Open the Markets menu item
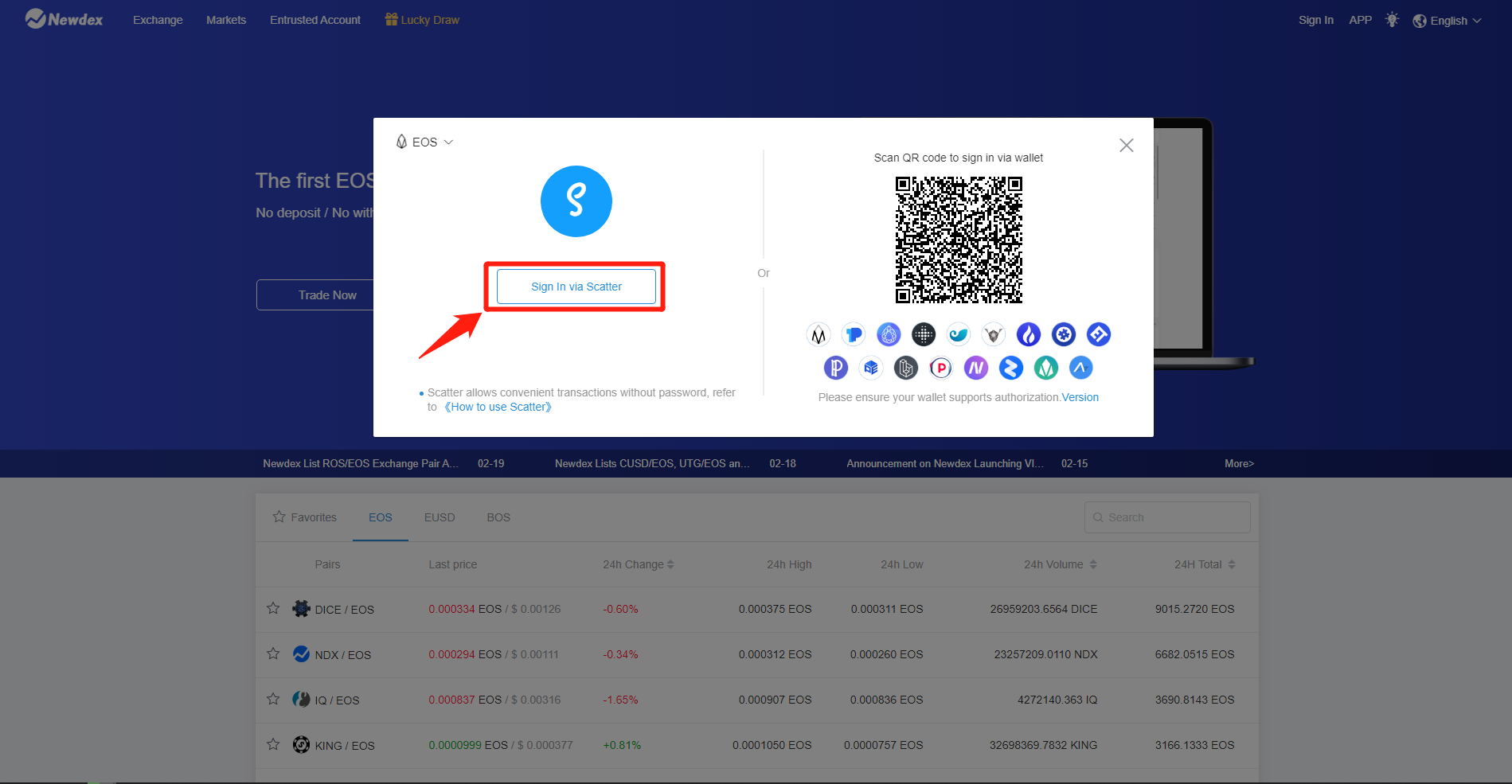The width and height of the screenshot is (1512, 784). coord(226,20)
